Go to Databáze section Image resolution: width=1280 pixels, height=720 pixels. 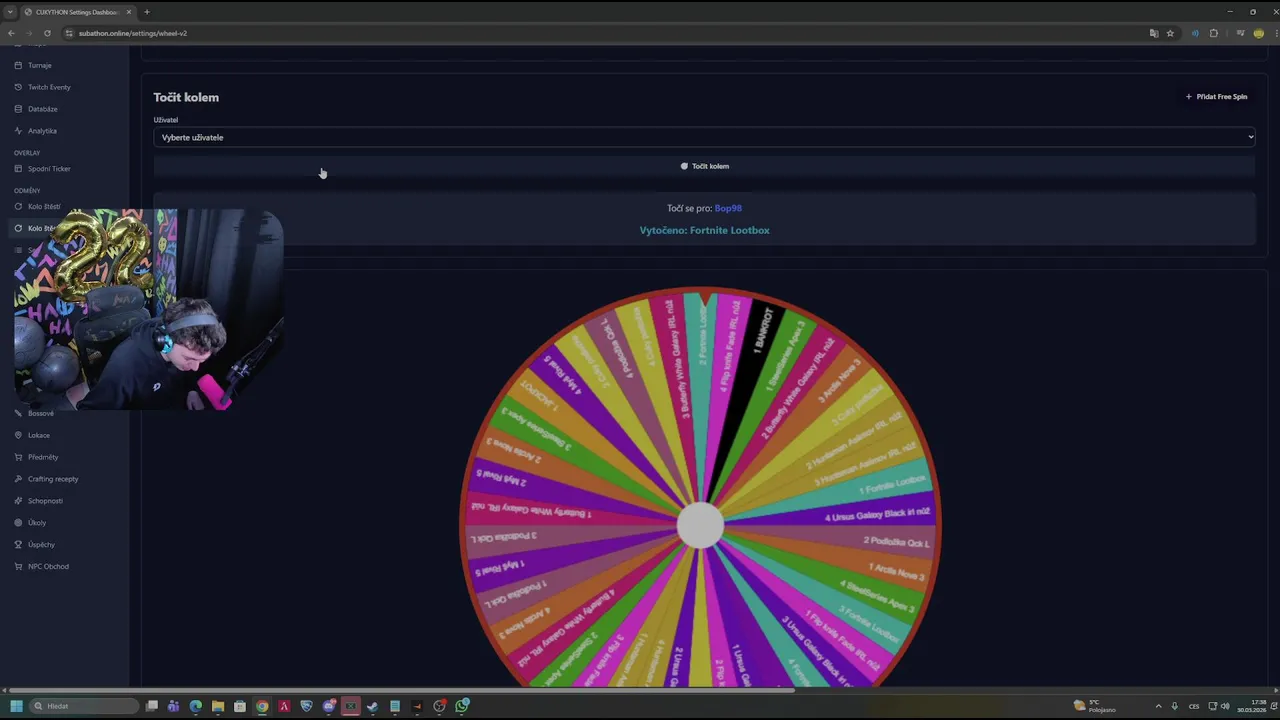43,109
